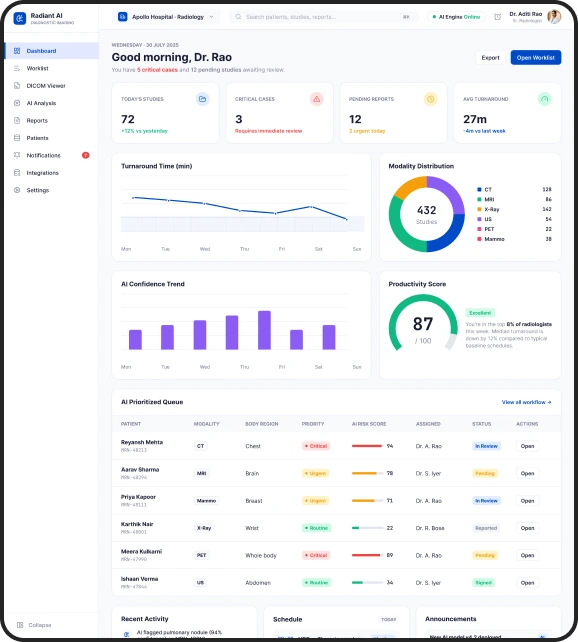
Task: Click the DICOM Viewer sidebar icon
Action: tap(17, 86)
